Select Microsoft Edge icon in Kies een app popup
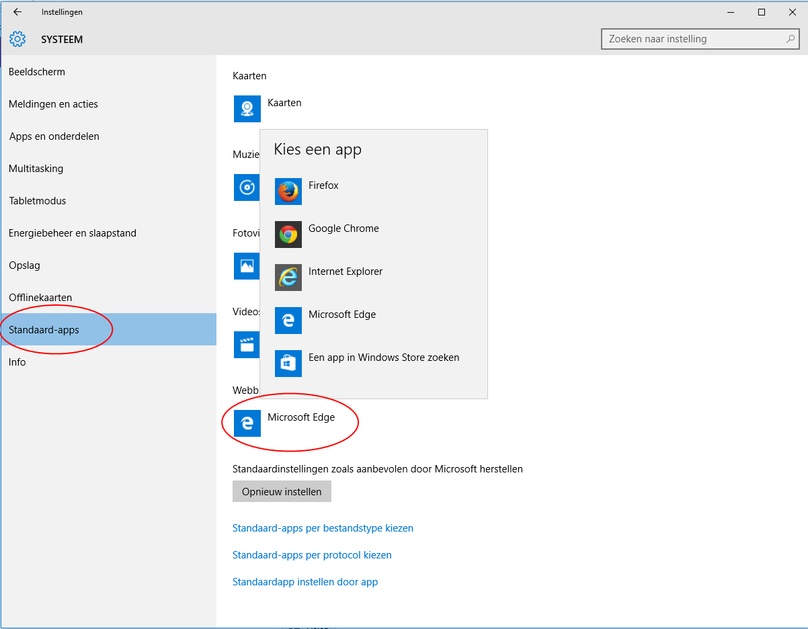This screenshot has width=808, height=629. point(288,320)
